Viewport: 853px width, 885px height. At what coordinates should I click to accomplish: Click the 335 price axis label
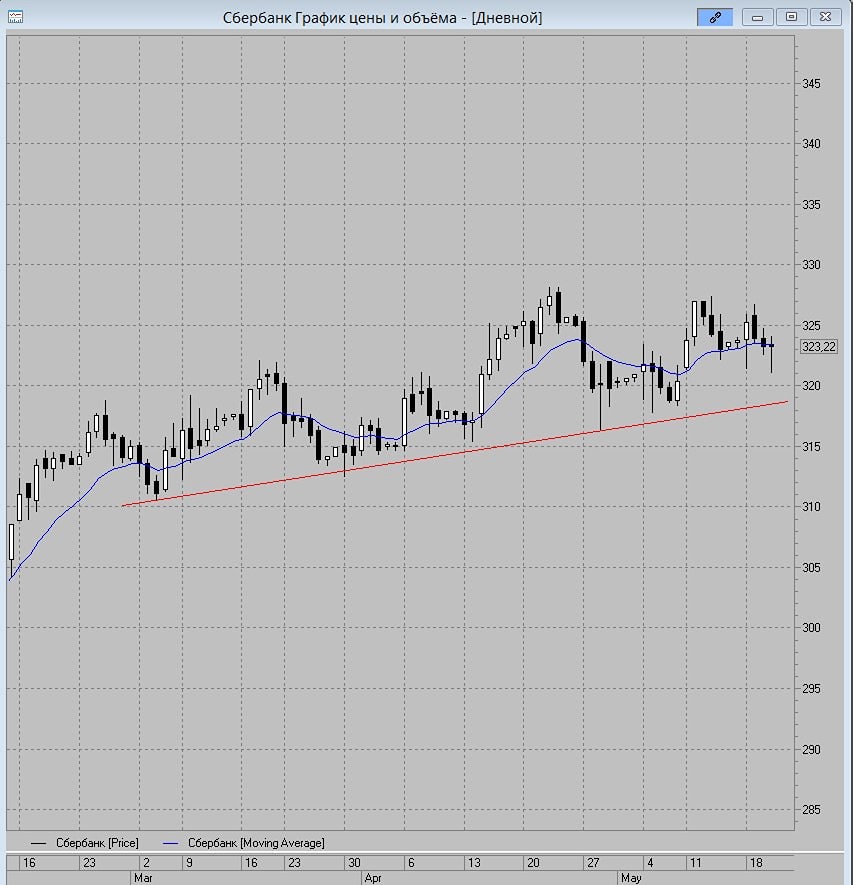[x=811, y=204]
